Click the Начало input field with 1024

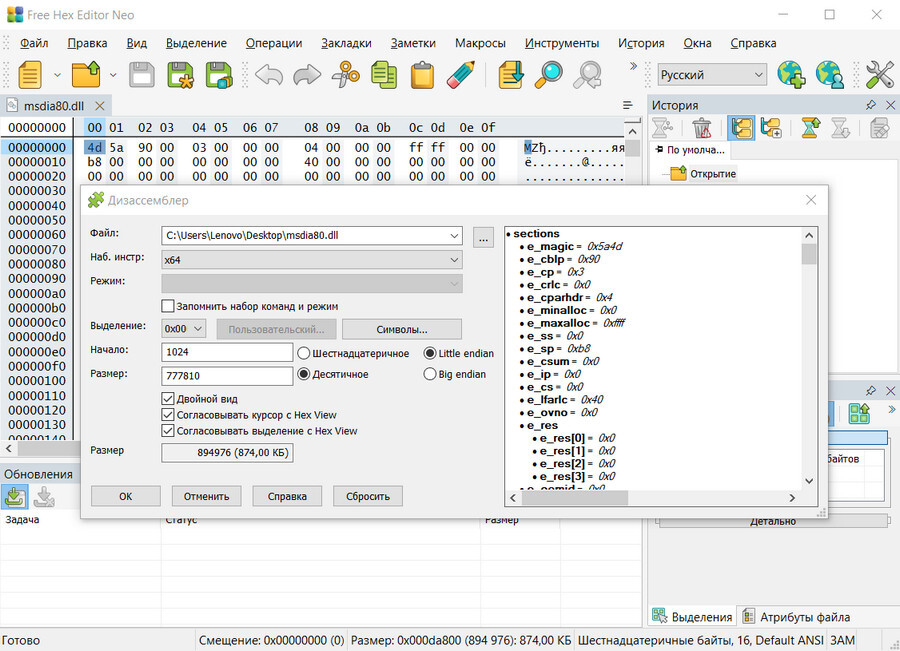227,352
